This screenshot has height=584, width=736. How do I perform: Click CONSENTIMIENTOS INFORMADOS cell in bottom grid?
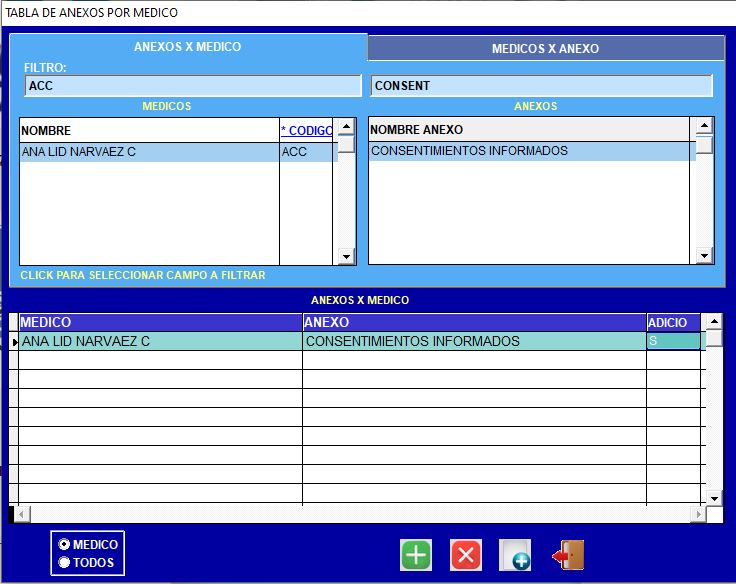click(475, 341)
